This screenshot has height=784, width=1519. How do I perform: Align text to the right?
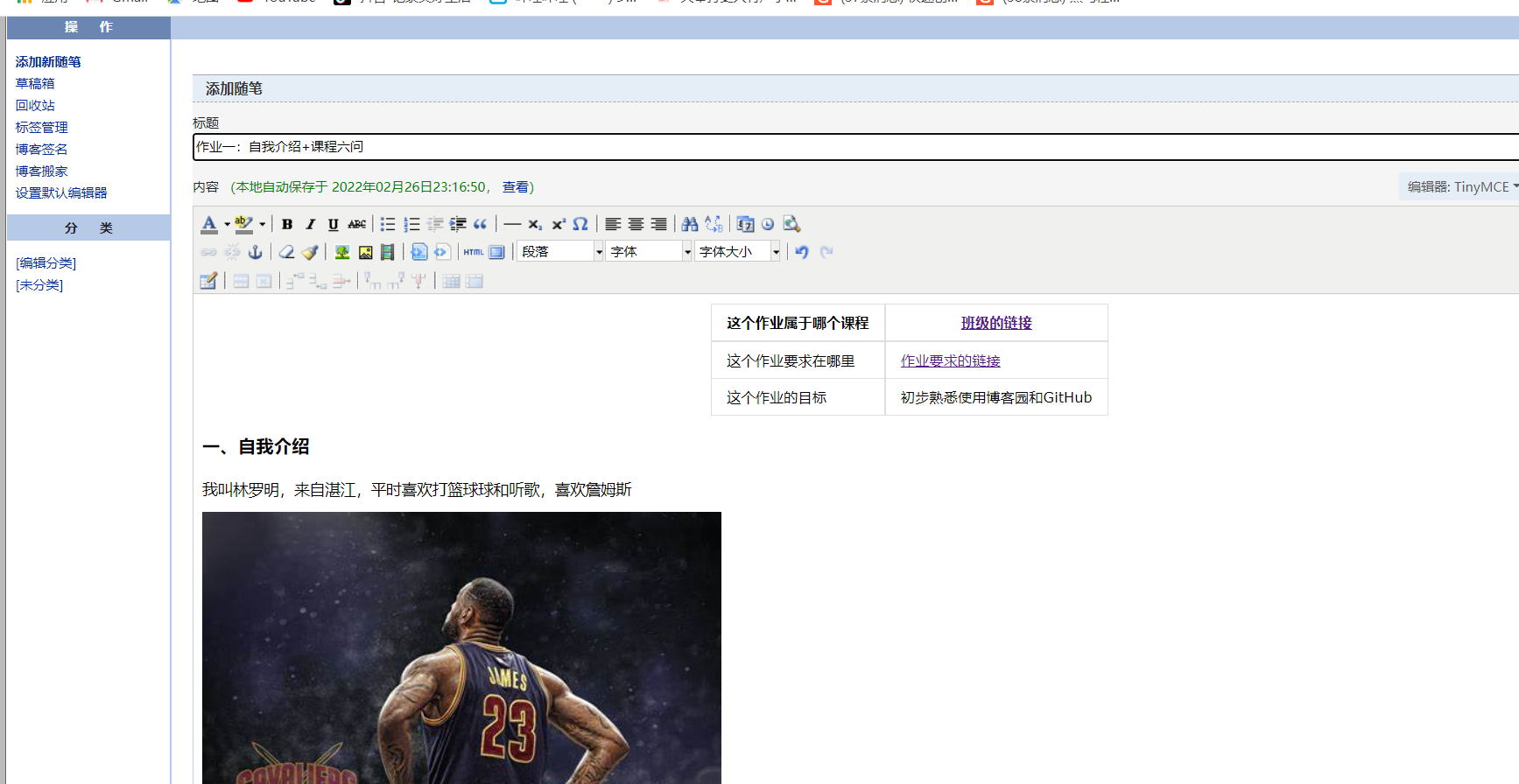[x=658, y=224]
